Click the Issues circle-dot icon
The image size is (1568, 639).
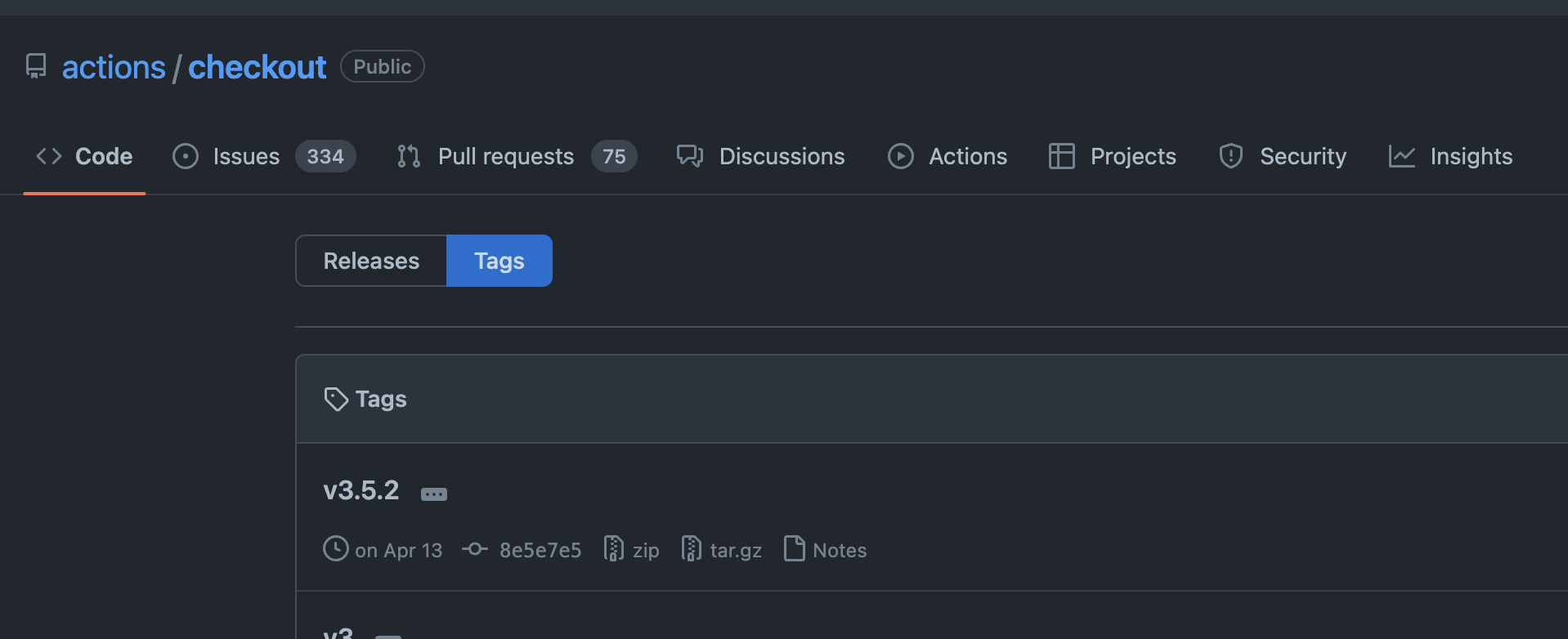(x=186, y=156)
